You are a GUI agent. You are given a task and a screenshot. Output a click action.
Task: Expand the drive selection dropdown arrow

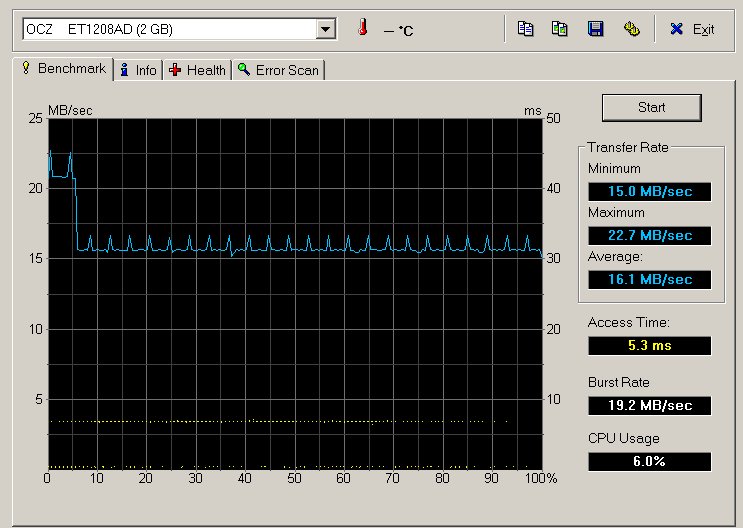point(325,29)
